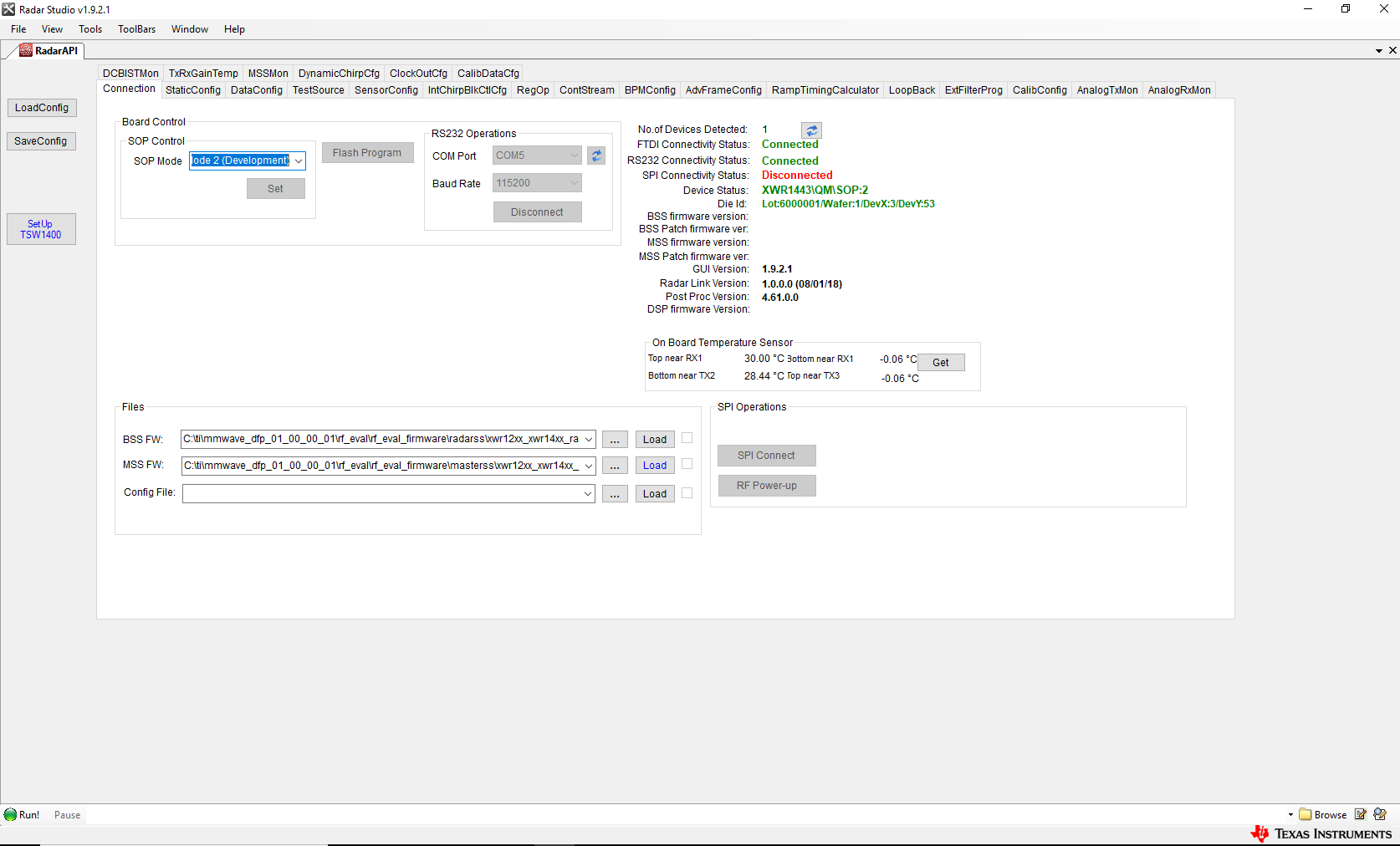Open the View menu
This screenshot has height=846, width=1400.
click(x=52, y=29)
